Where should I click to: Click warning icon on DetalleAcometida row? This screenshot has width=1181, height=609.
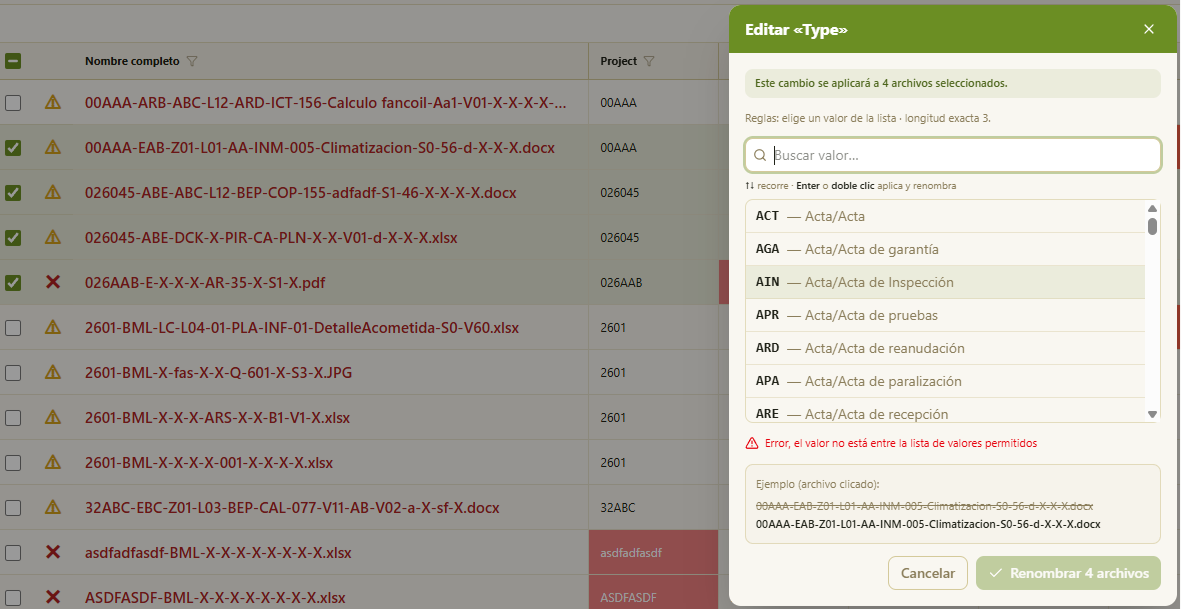(x=53, y=327)
